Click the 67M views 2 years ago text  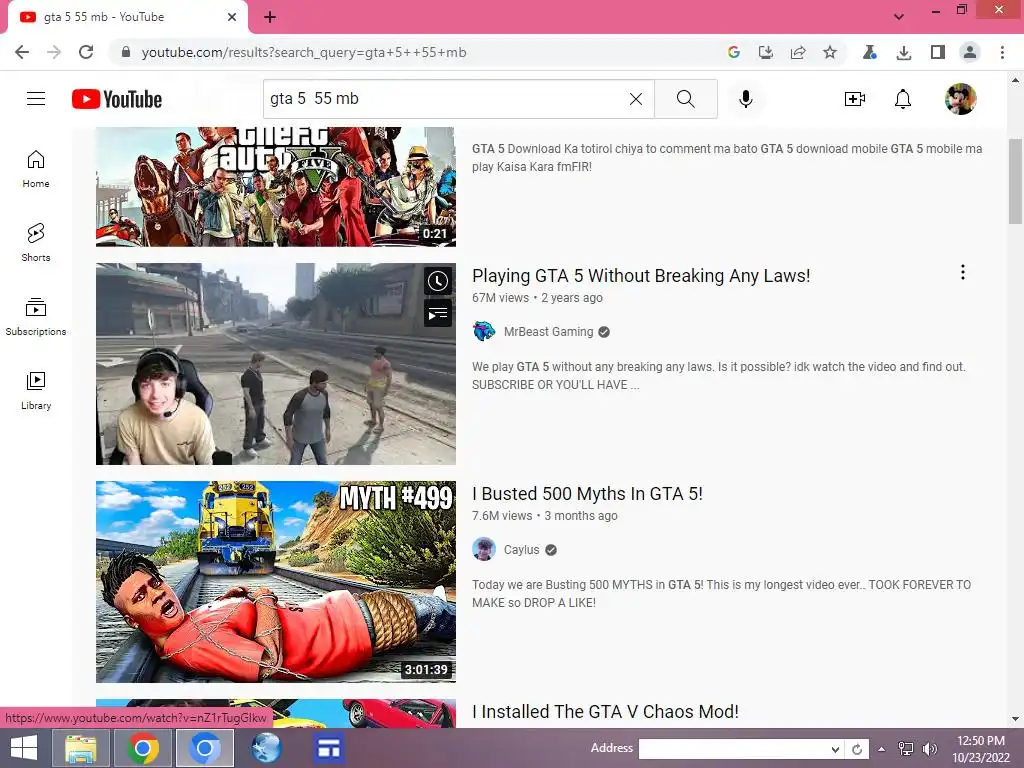537,298
